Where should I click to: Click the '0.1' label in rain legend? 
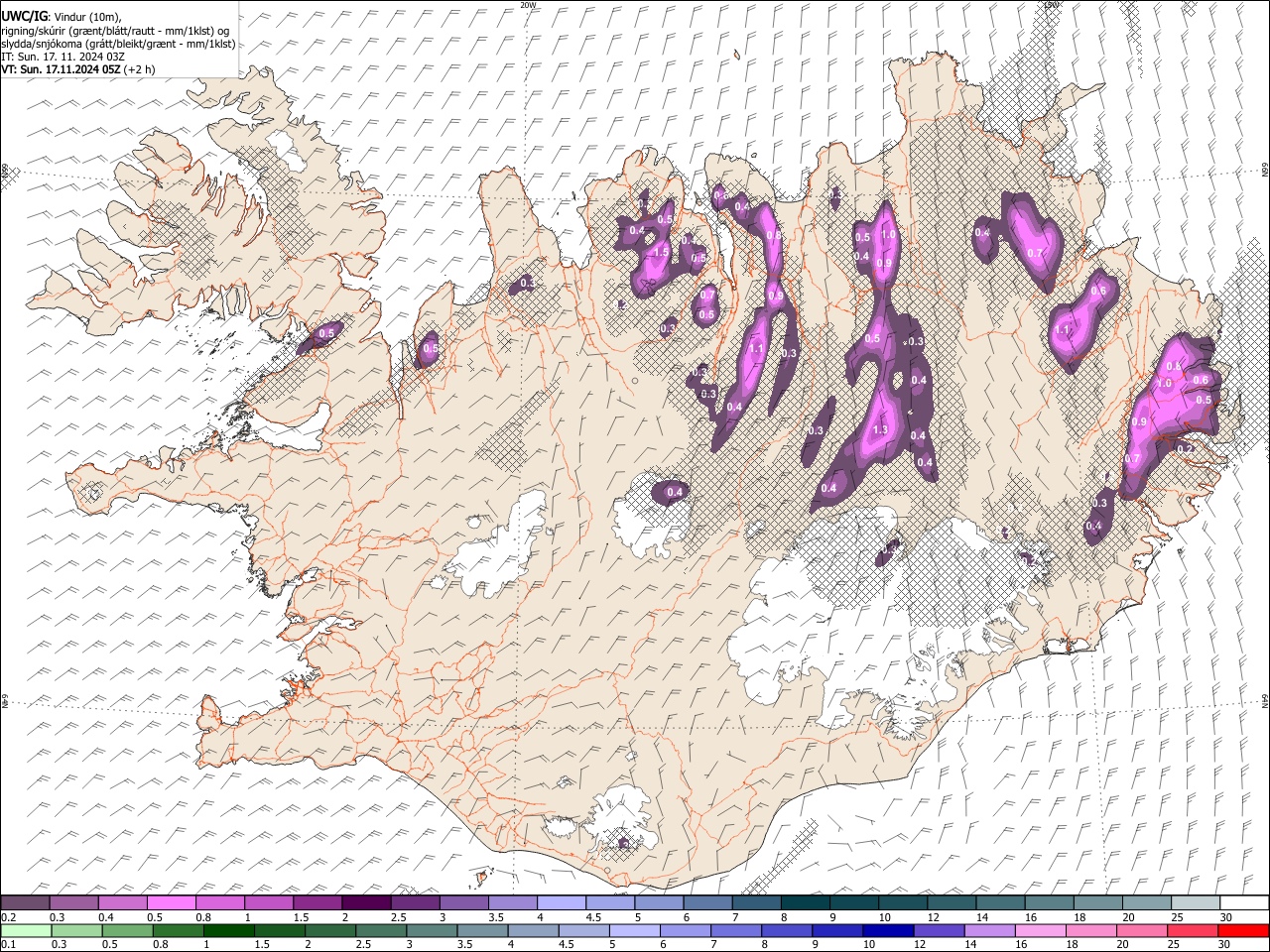coord(7,944)
